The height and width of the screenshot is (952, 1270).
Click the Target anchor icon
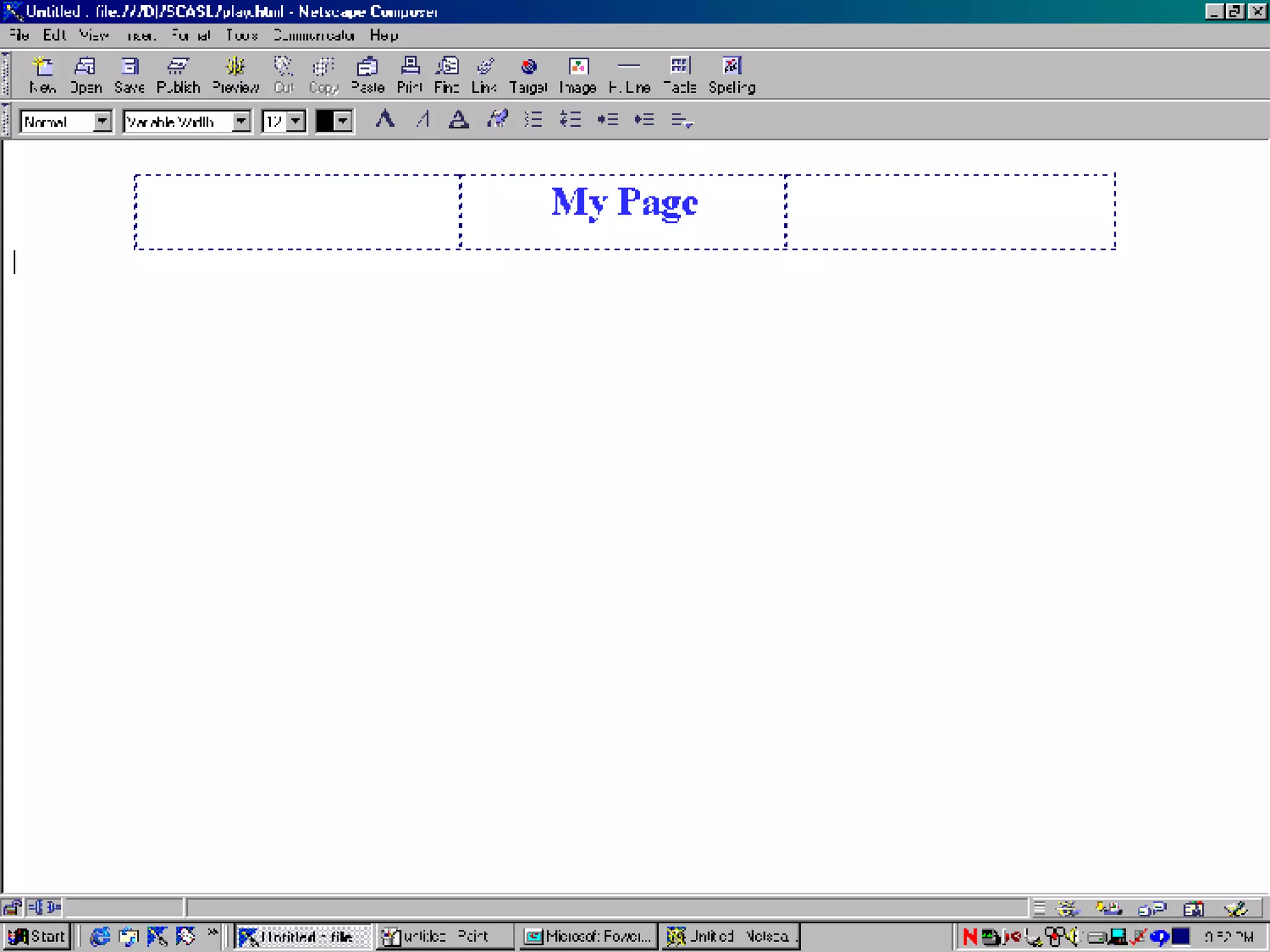pyautogui.click(x=528, y=74)
